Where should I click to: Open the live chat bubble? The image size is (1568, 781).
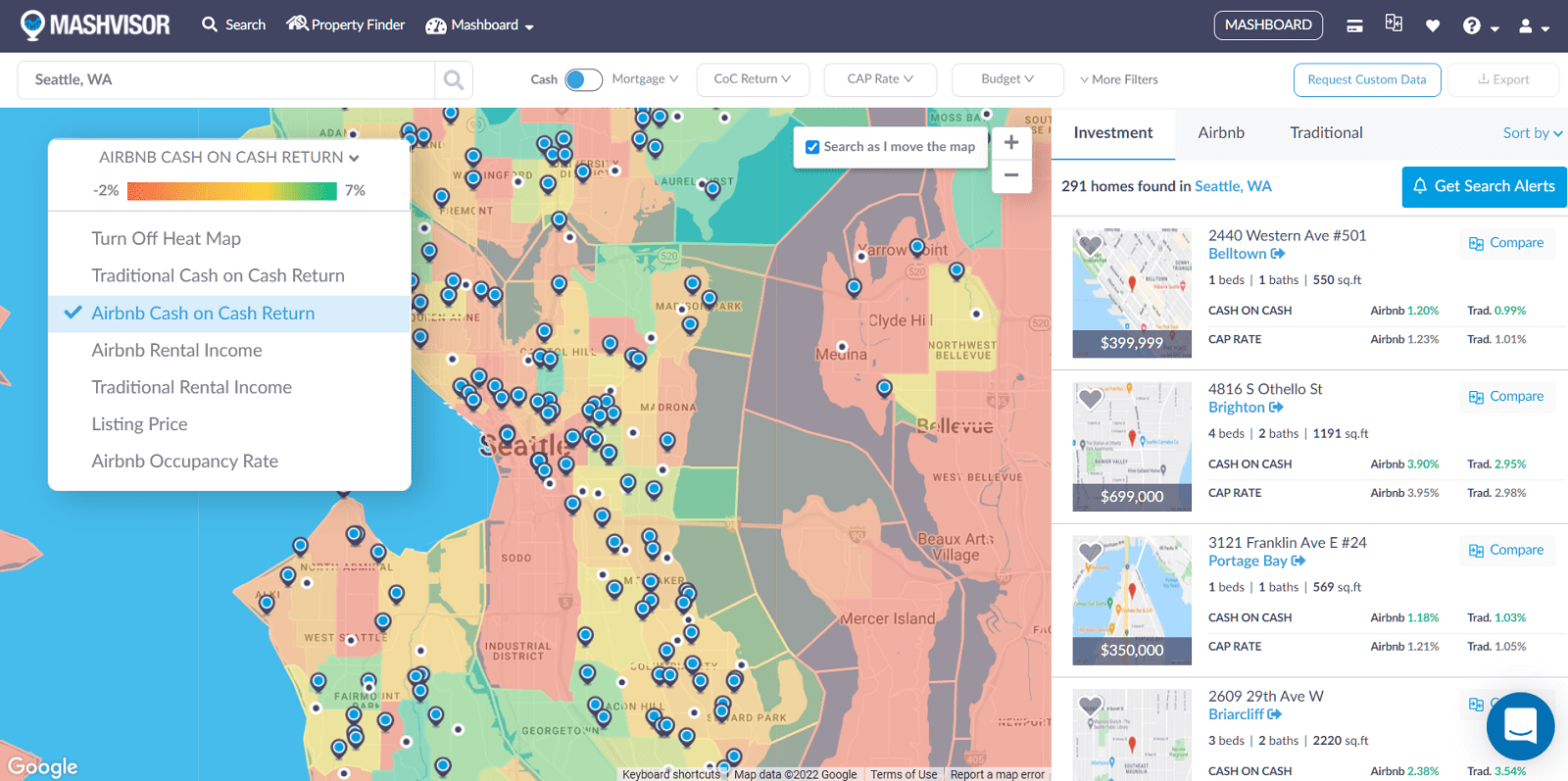1520,726
